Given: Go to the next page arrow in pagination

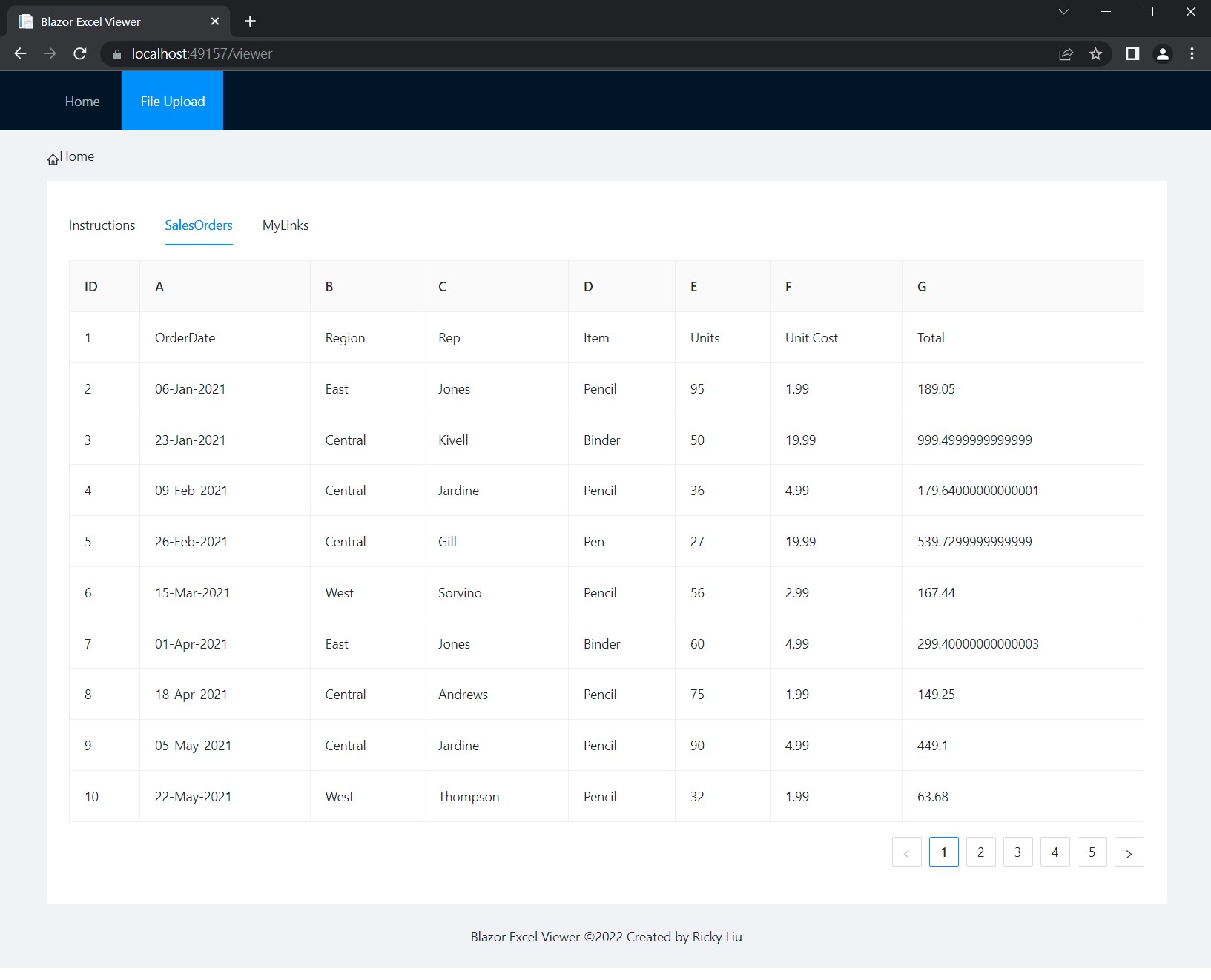Looking at the screenshot, I should [x=1129, y=852].
